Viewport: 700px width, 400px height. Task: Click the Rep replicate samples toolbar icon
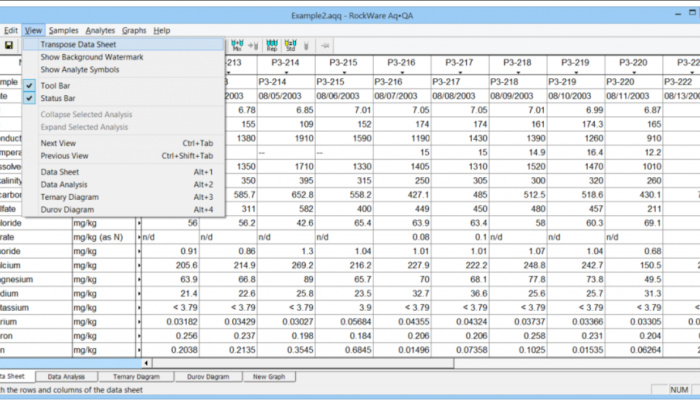272,45
